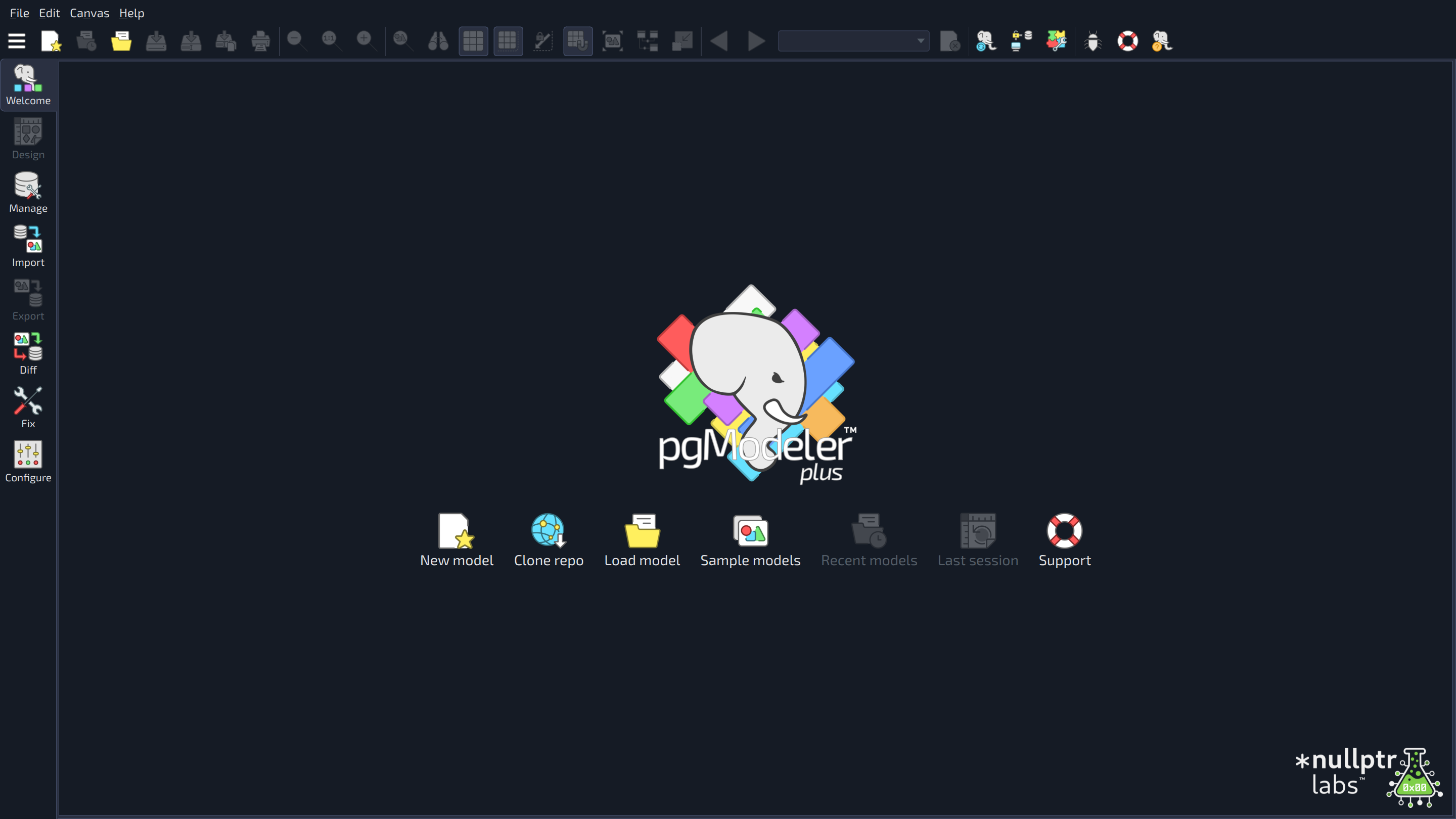Click the Check for update elephant icon
1456x819 pixels.
coord(986,40)
